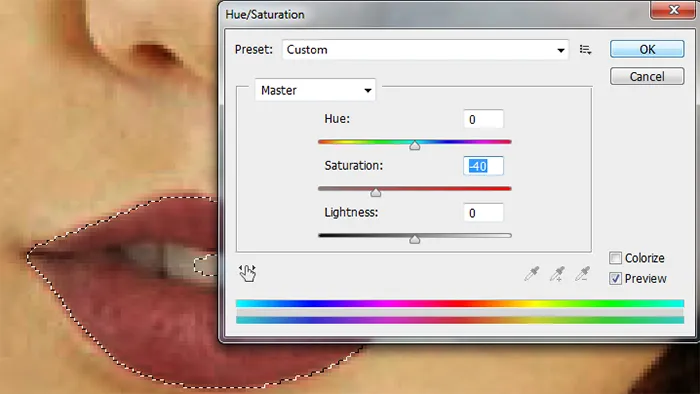700x394 pixels.
Task: Select the Add to Sample eyedropper
Action: 557,274
